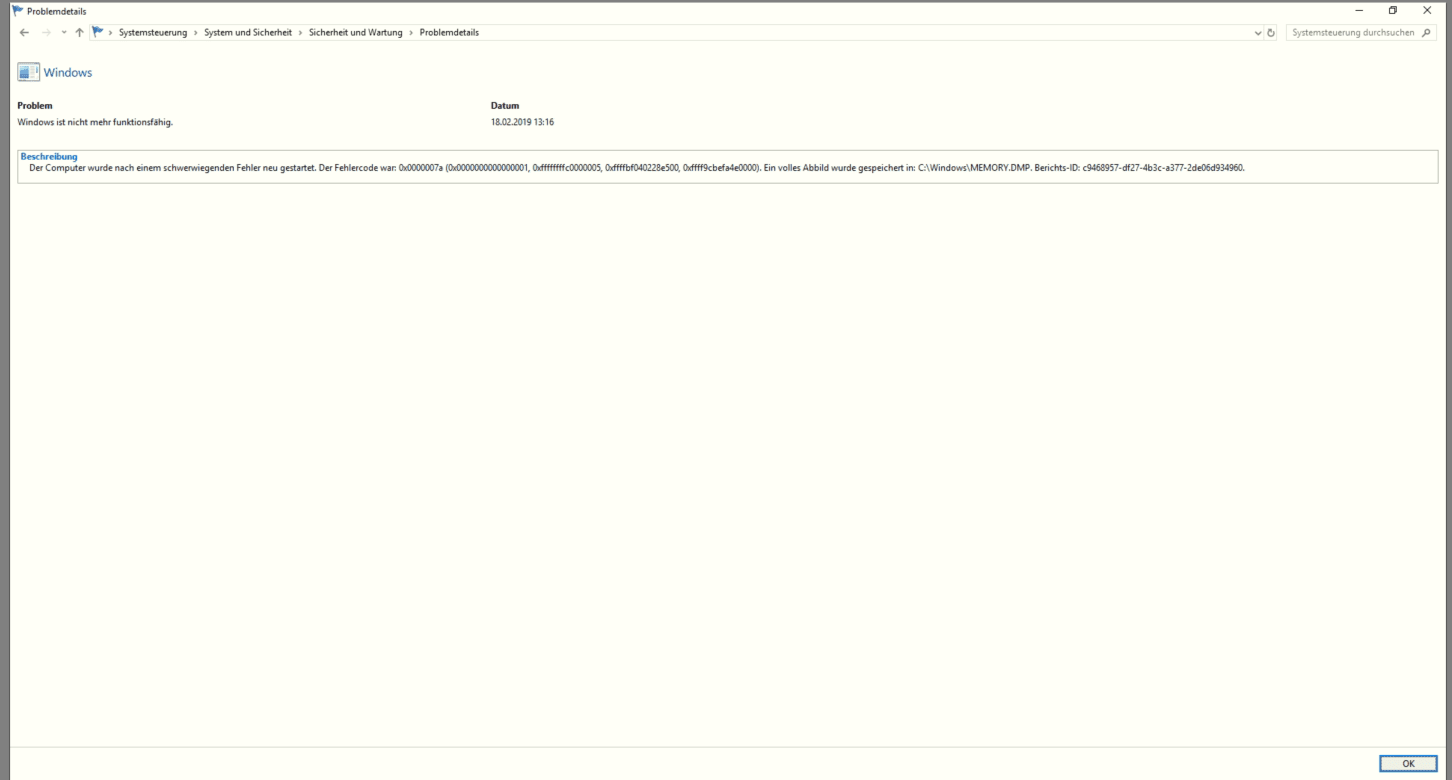The height and width of the screenshot is (780, 1452).
Task: Click the error description starting 'Der Computer wurde'
Action: (637, 168)
